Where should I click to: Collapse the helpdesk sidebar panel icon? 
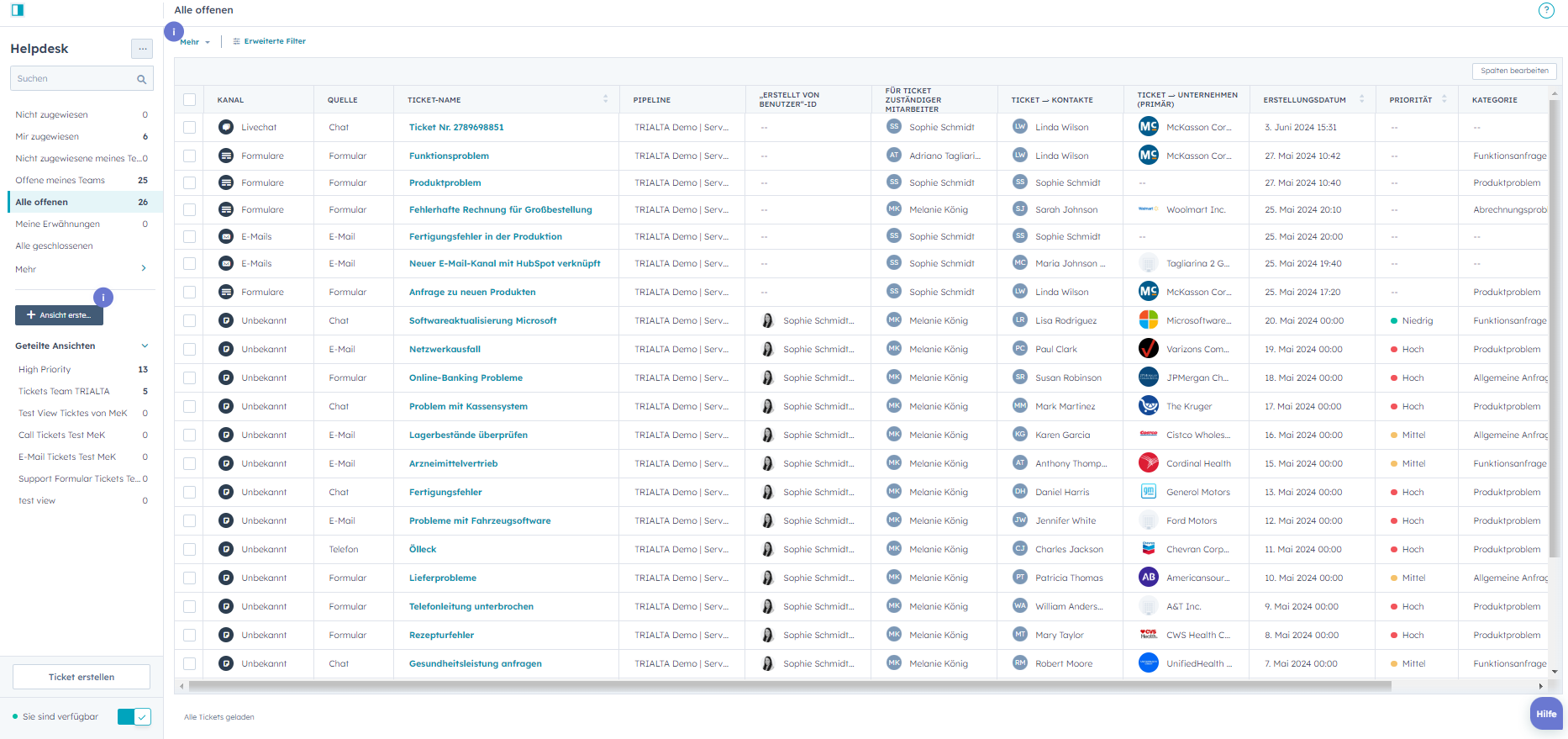18,10
